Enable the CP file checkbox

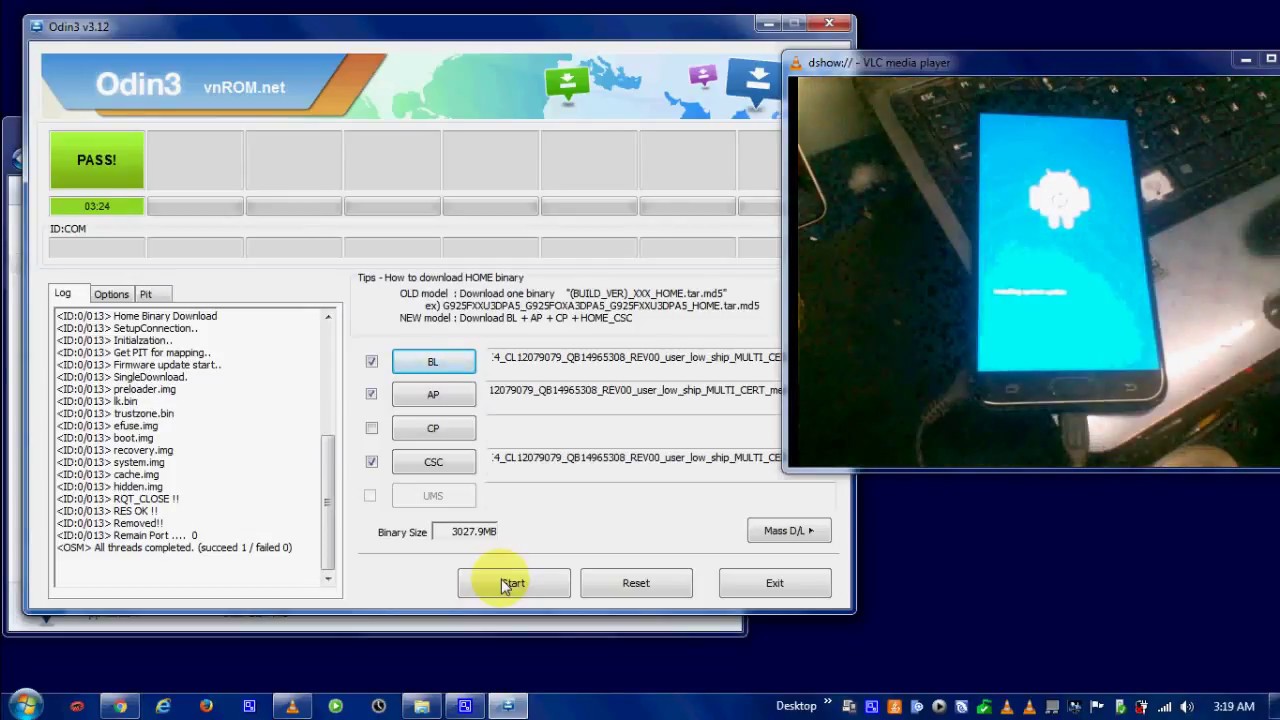point(372,428)
